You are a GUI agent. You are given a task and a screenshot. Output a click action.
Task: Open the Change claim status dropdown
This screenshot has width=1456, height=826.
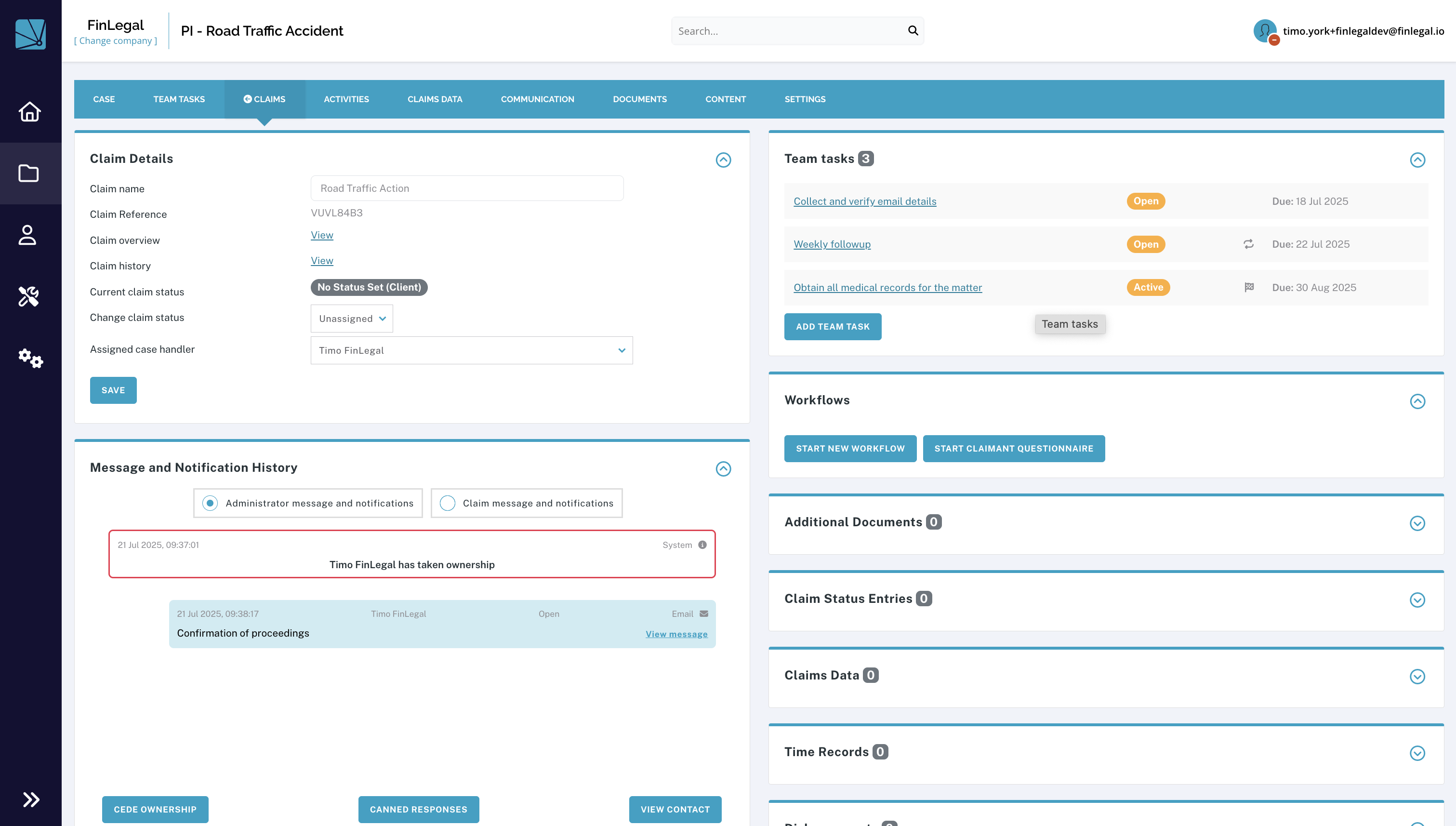coord(351,318)
